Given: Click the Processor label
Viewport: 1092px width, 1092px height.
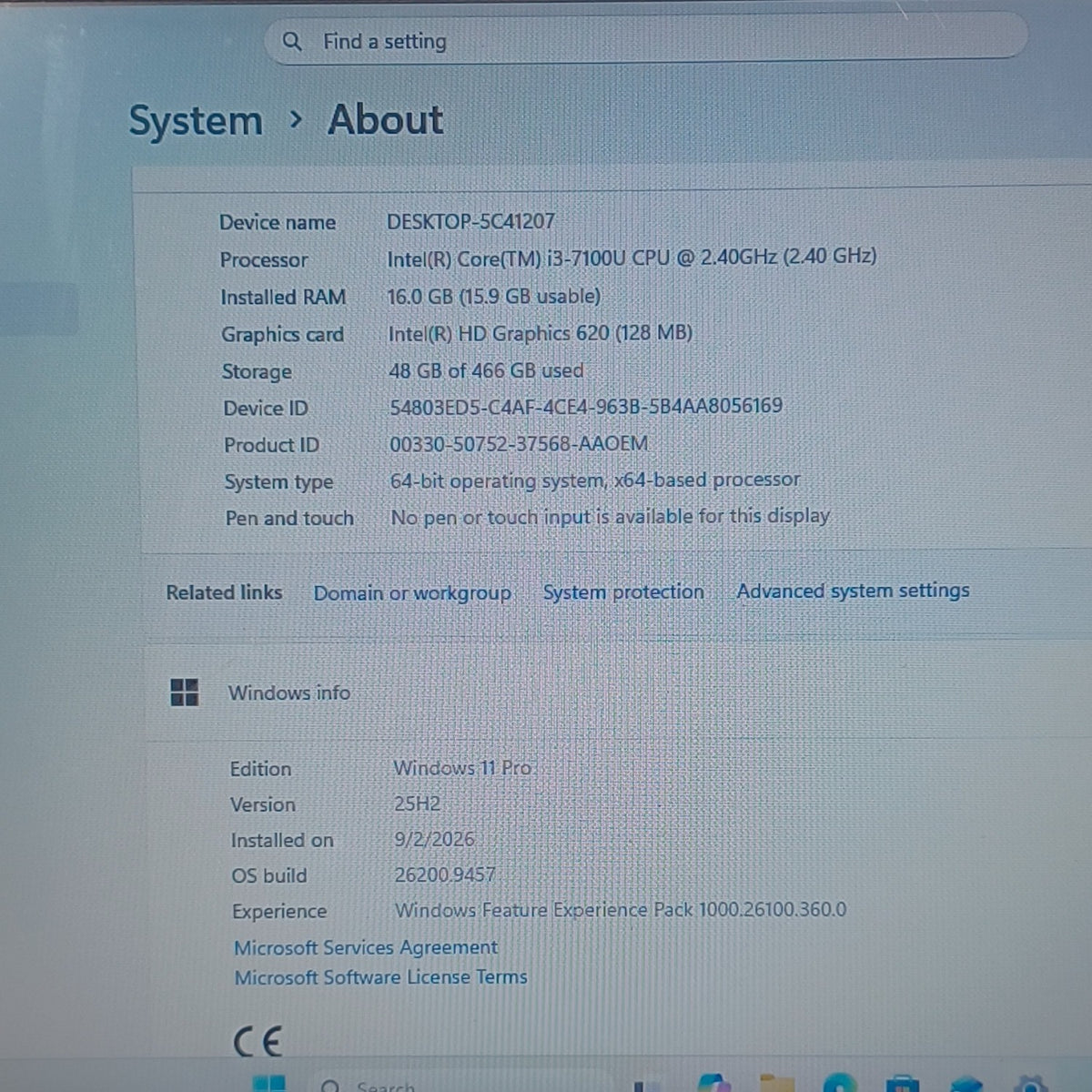Looking at the screenshot, I should (x=264, y=259).
